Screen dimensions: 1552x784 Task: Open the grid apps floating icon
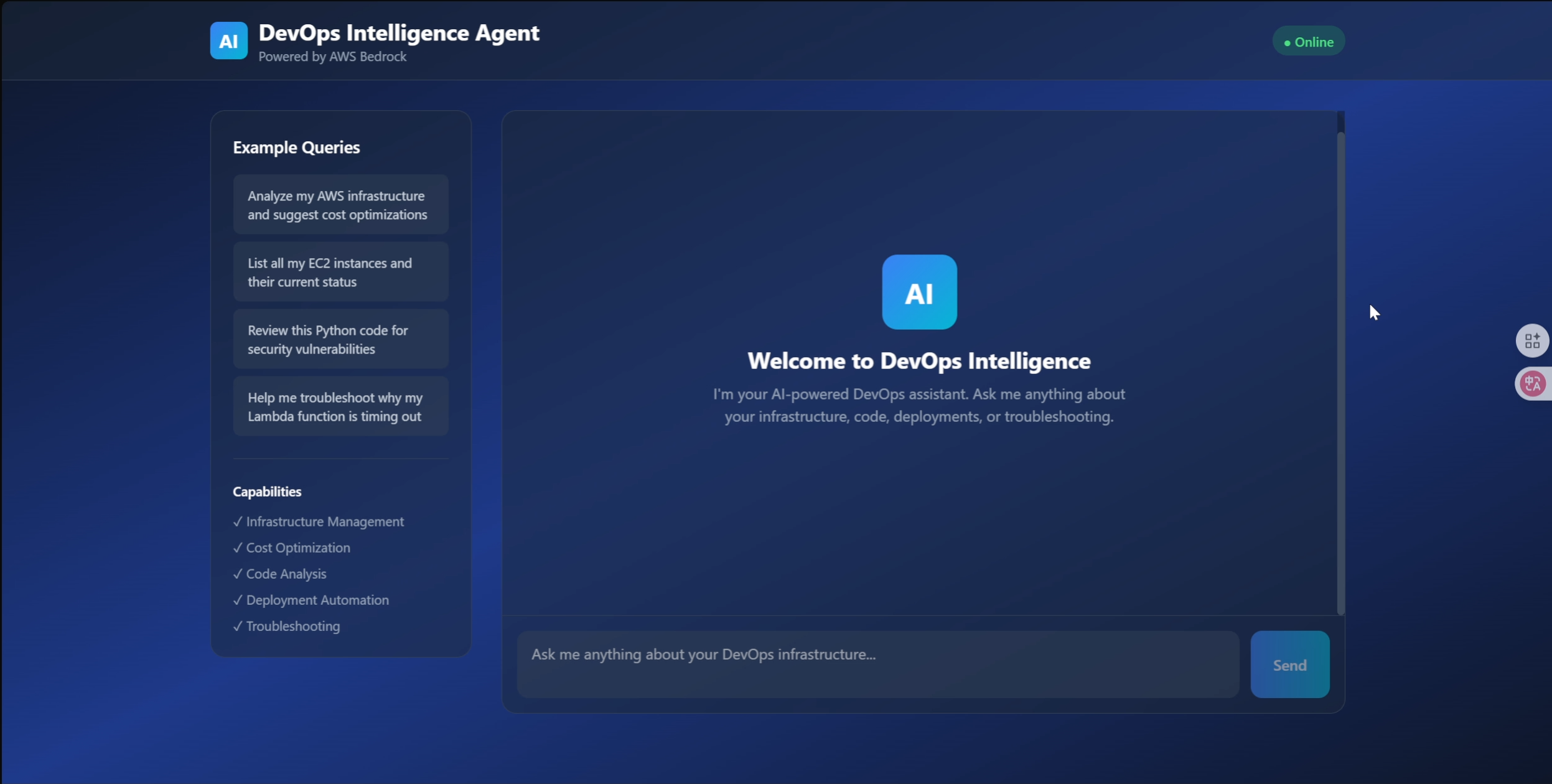coord(1531,340)
